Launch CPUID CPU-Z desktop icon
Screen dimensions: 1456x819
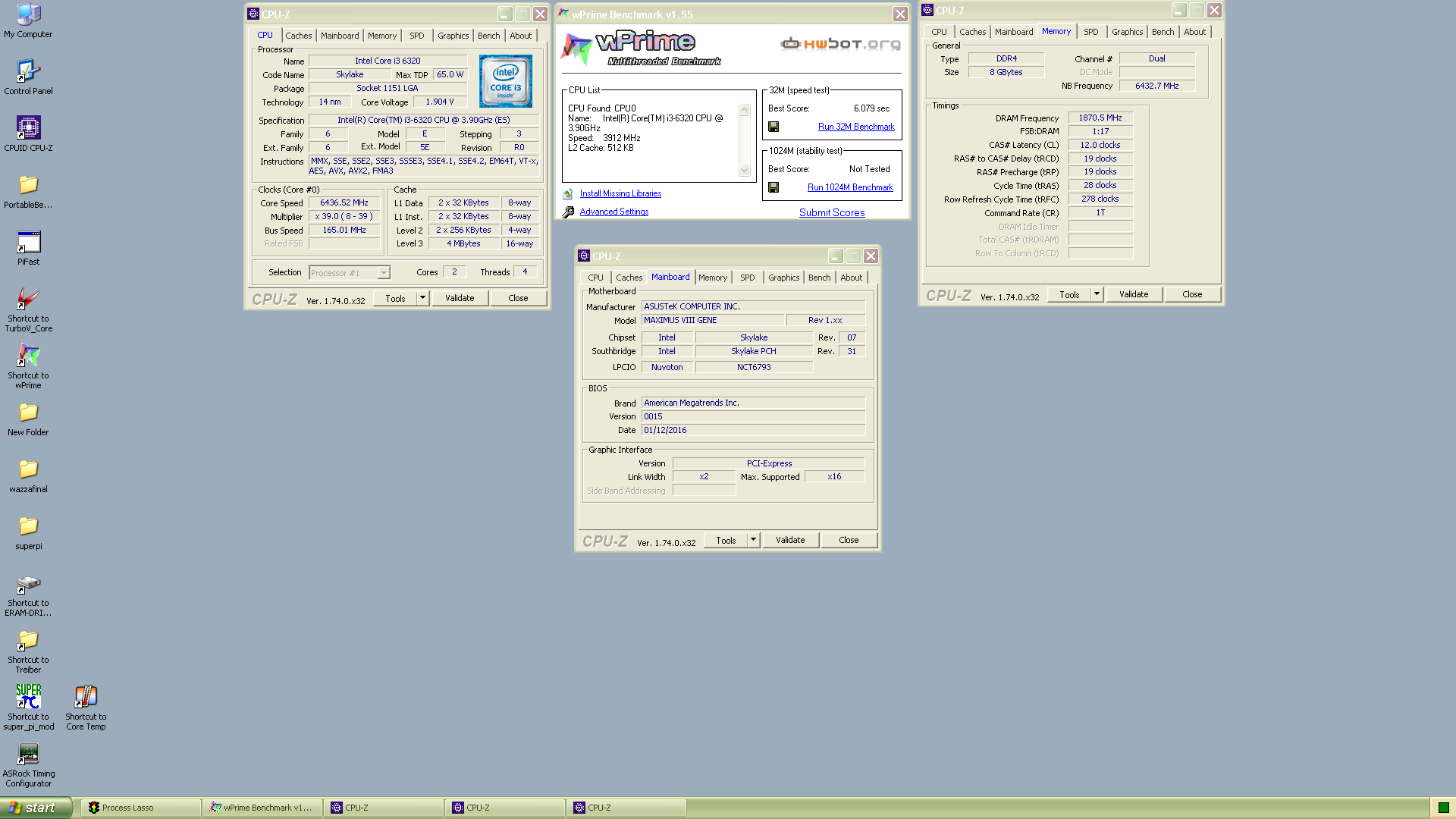click(x=28, y=134)
